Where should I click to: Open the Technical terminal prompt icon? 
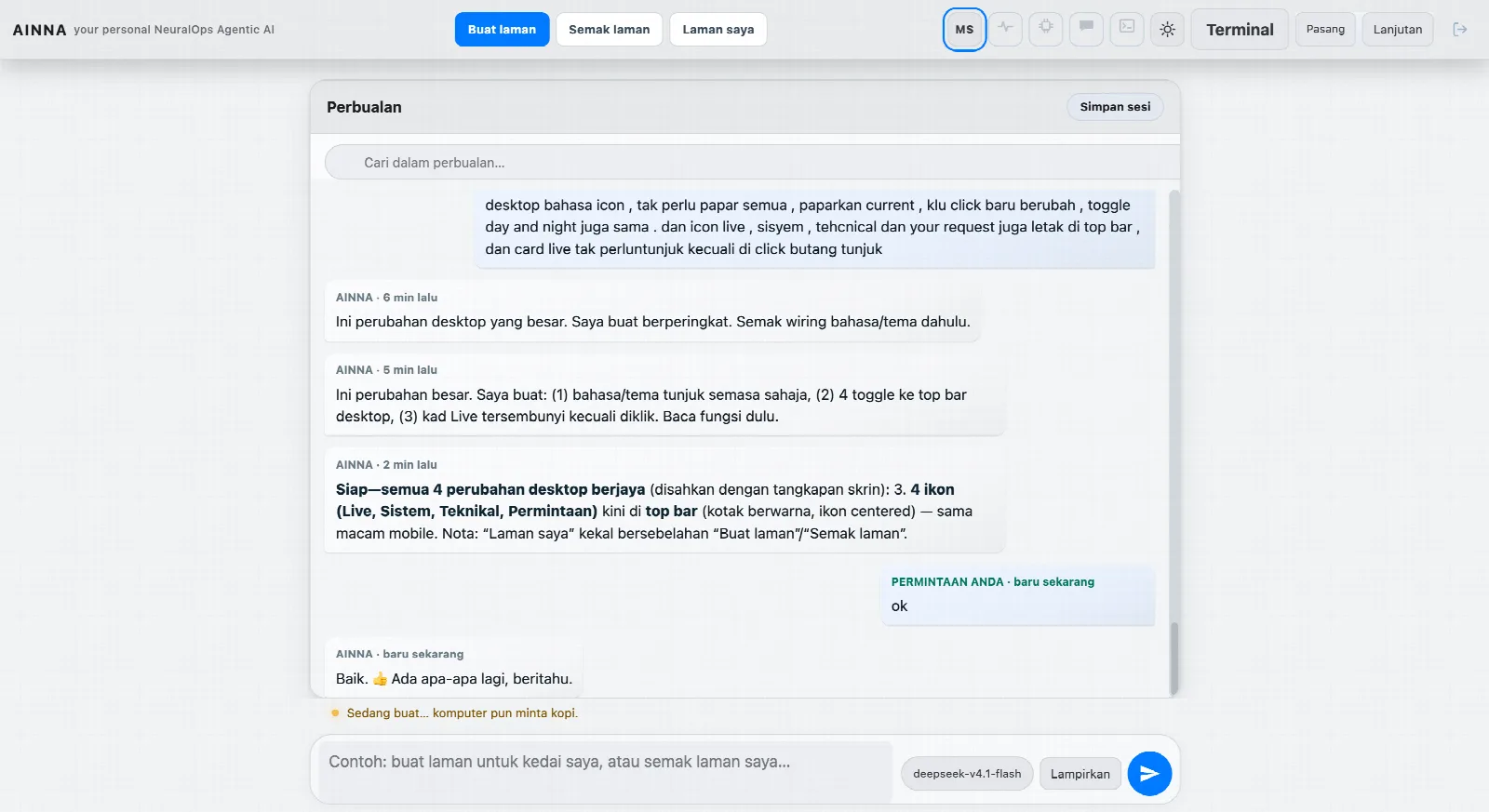pos(1127,29)
